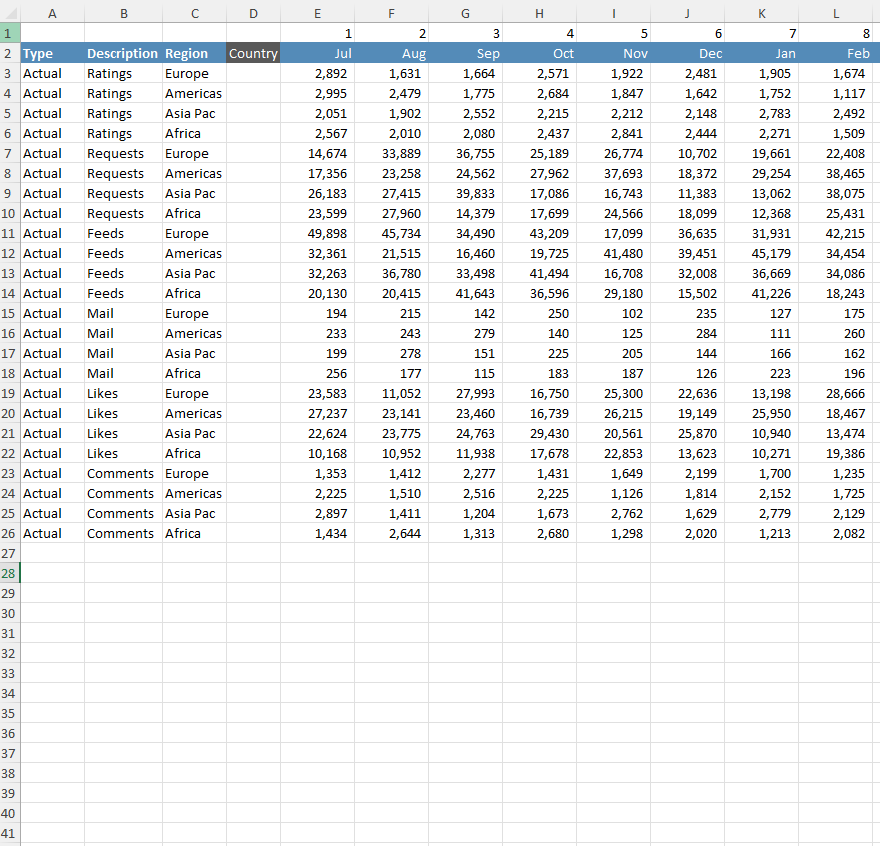Click Europe region in row 11

pyautogui.click(x=194, y=234)
